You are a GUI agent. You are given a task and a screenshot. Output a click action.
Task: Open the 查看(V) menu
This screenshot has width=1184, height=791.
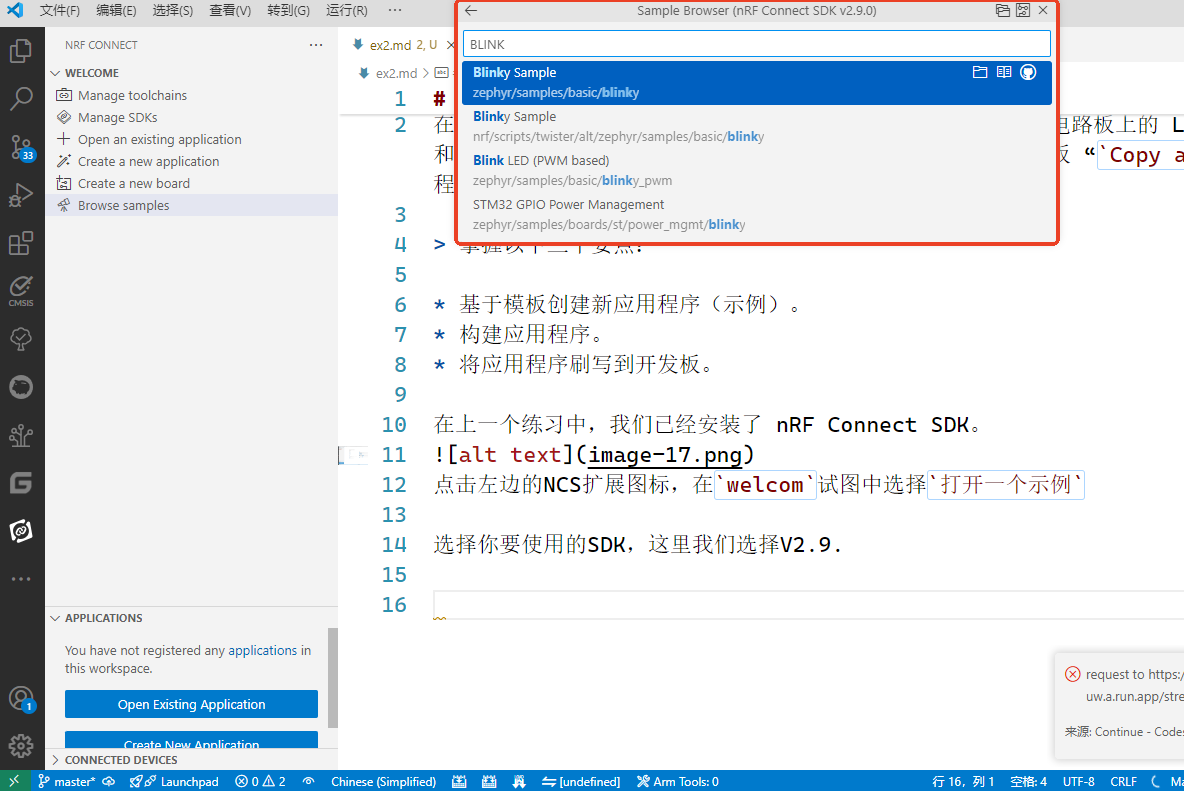point(230,11)
